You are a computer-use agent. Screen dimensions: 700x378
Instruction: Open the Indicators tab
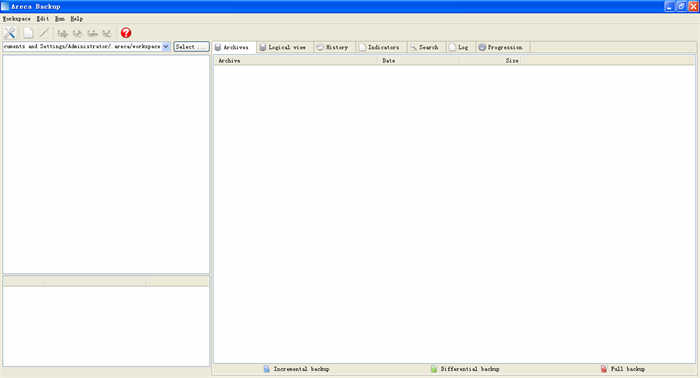point(379,47)
